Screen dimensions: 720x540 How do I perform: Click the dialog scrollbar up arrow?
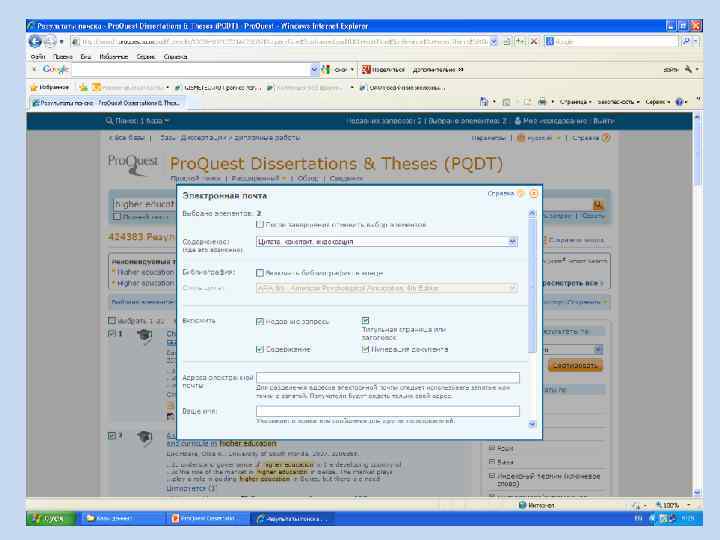click(x=532, y=213)
